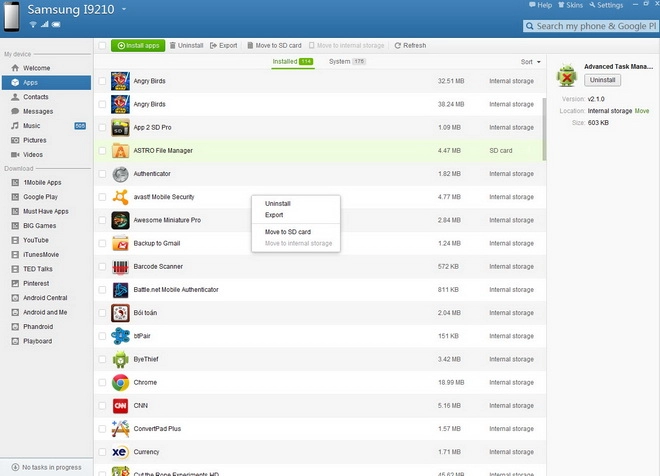Viewport: 660px width, 476px height.
Task: Open the Settings menu
Action: tap(606, 5)
